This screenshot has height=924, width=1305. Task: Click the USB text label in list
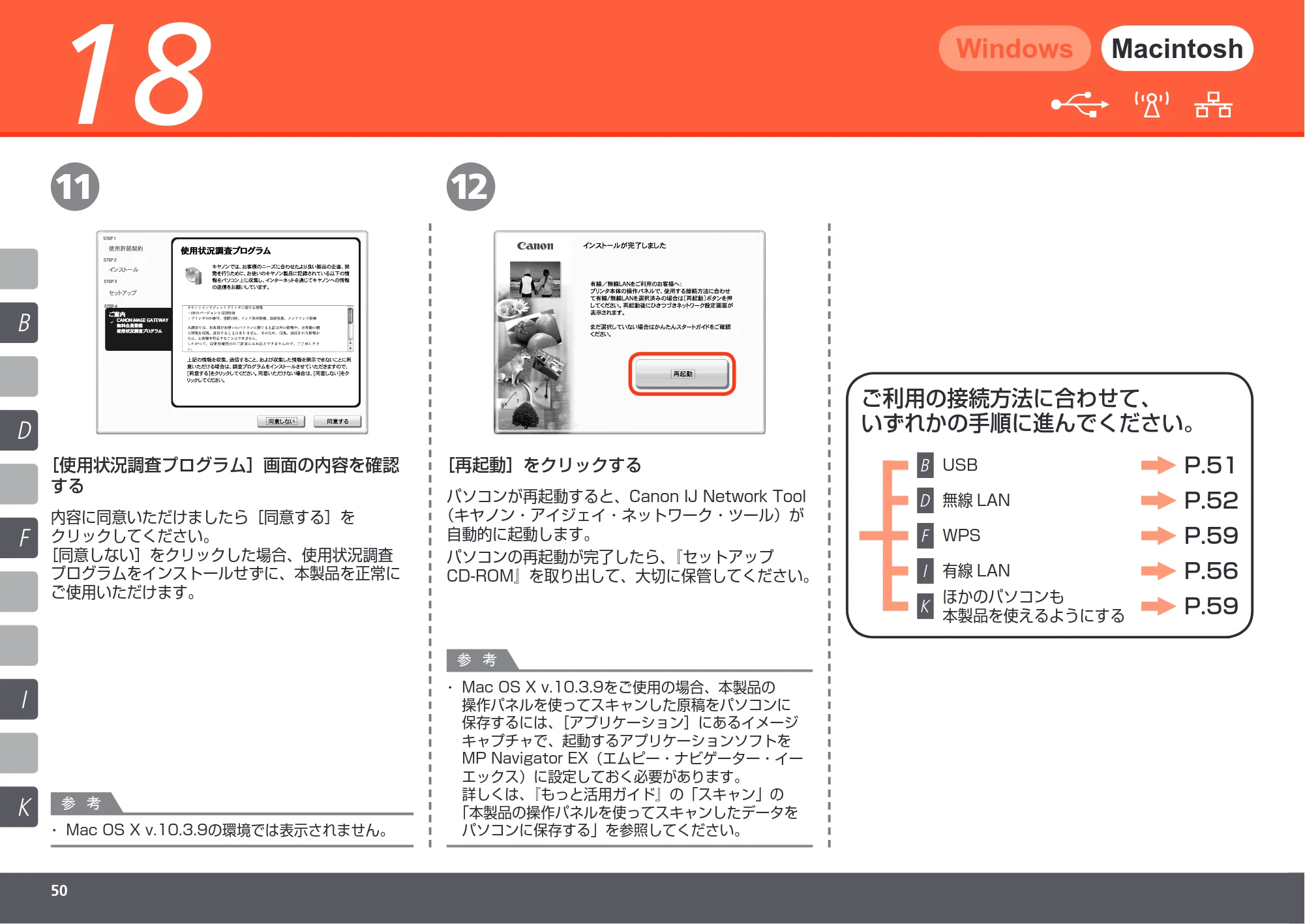960,465
